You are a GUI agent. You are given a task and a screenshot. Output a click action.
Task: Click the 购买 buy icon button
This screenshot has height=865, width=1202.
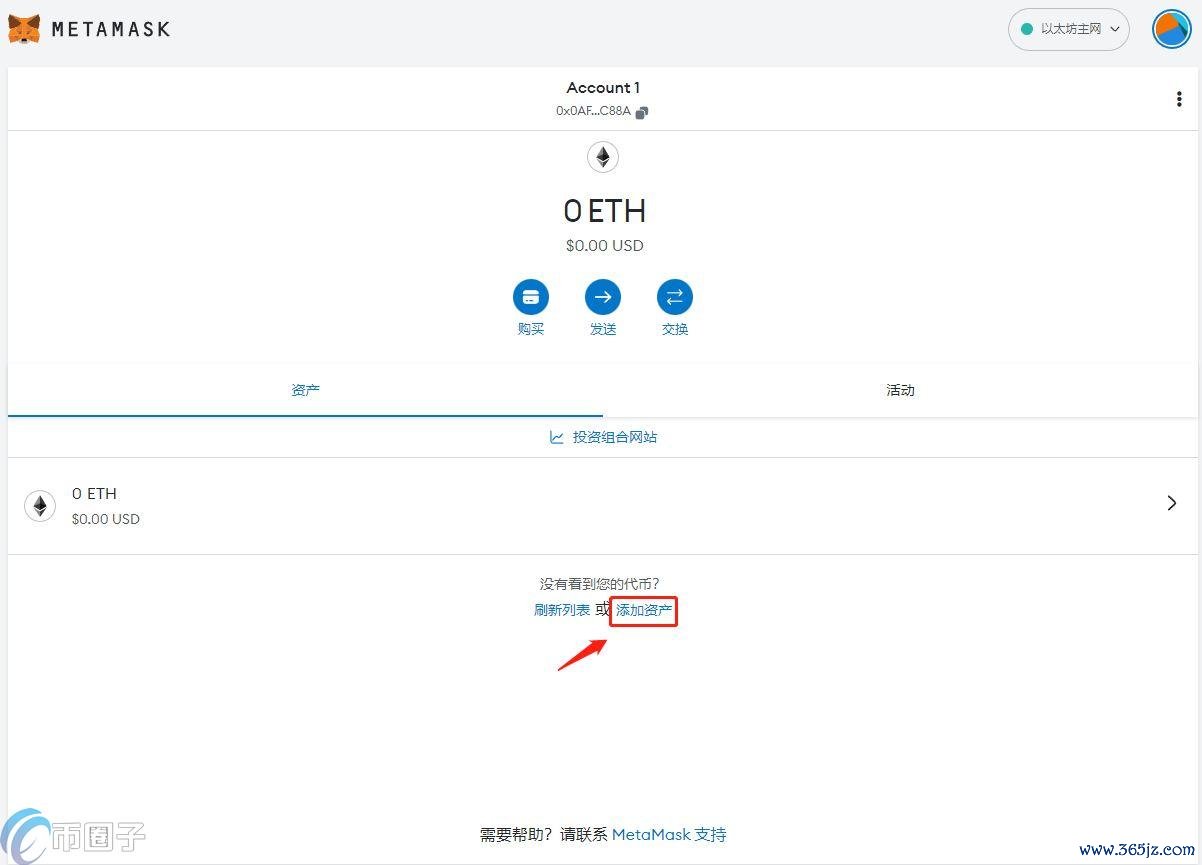point(531,297)
